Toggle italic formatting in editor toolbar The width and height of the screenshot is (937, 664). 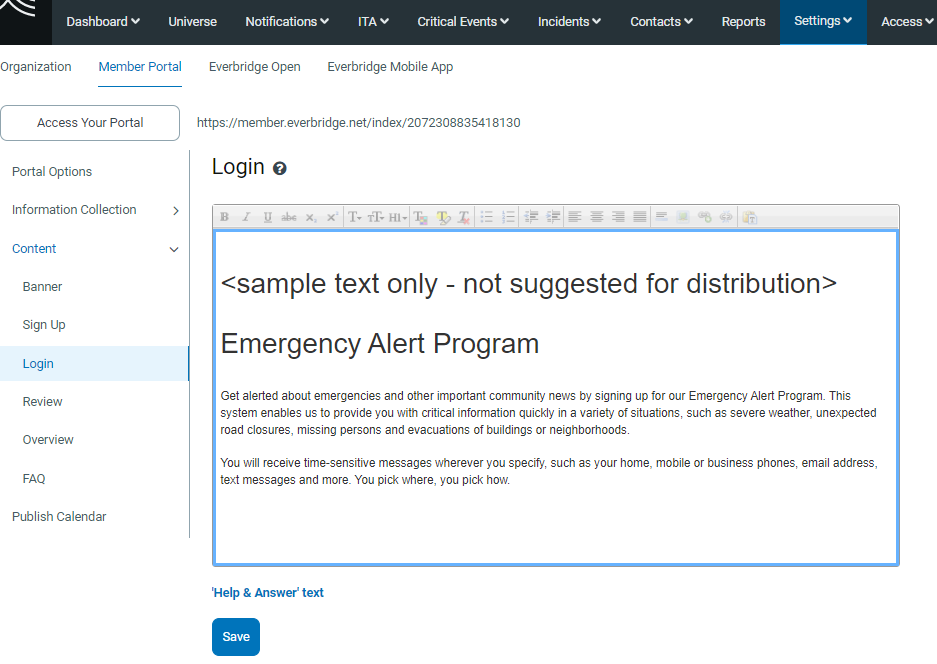tap(246, 217)
